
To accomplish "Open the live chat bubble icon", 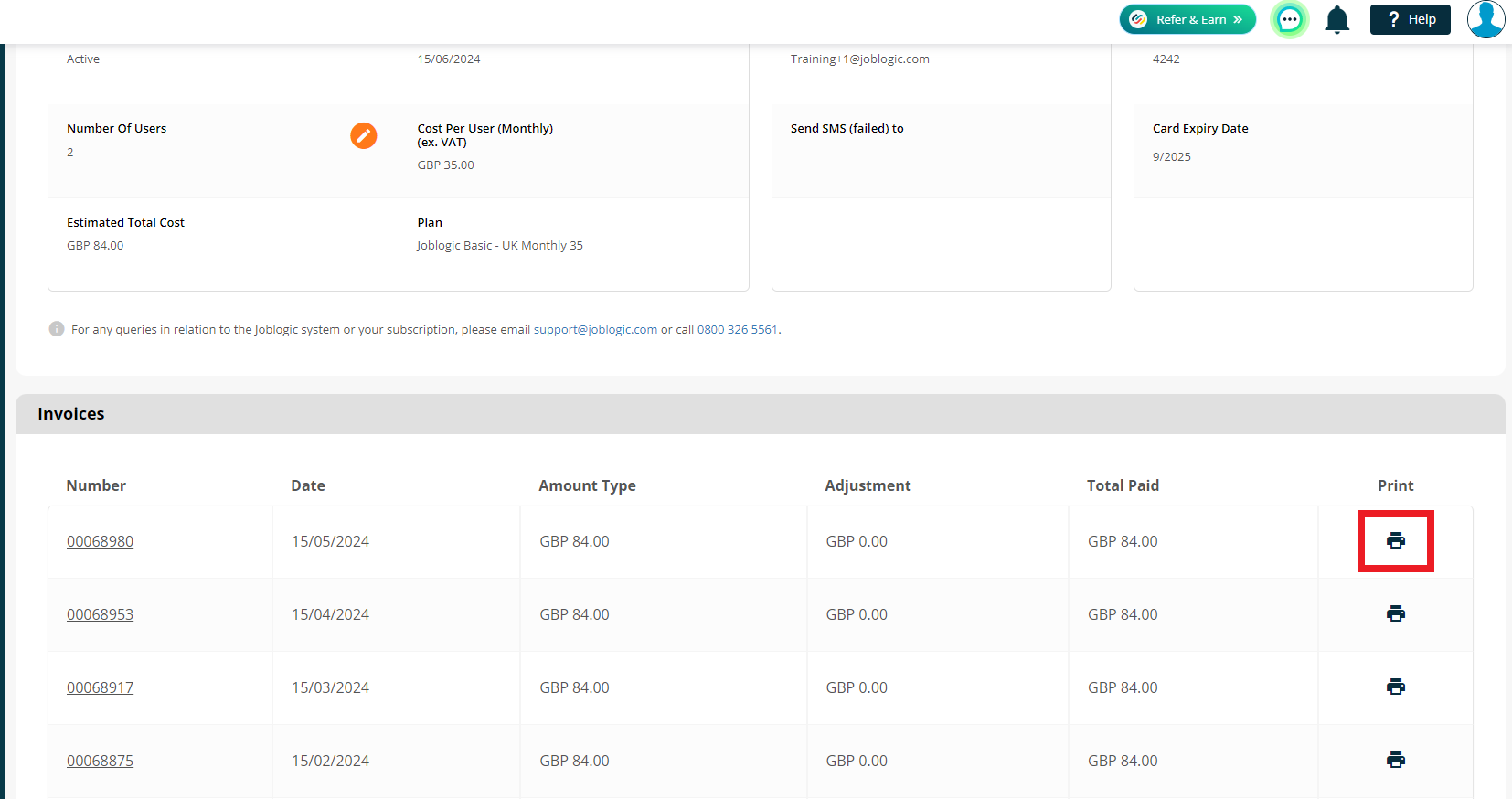I will pos(1290,19).
